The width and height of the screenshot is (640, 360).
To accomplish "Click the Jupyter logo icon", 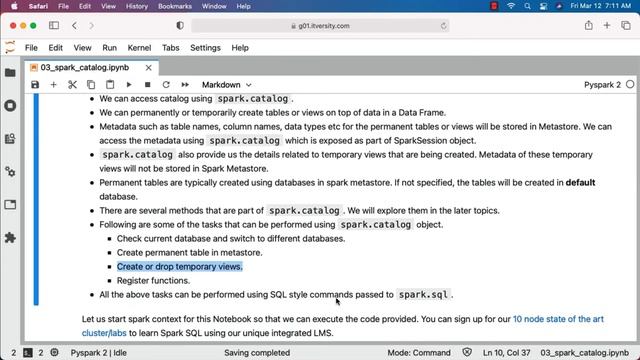I will [x=10, y=47].
